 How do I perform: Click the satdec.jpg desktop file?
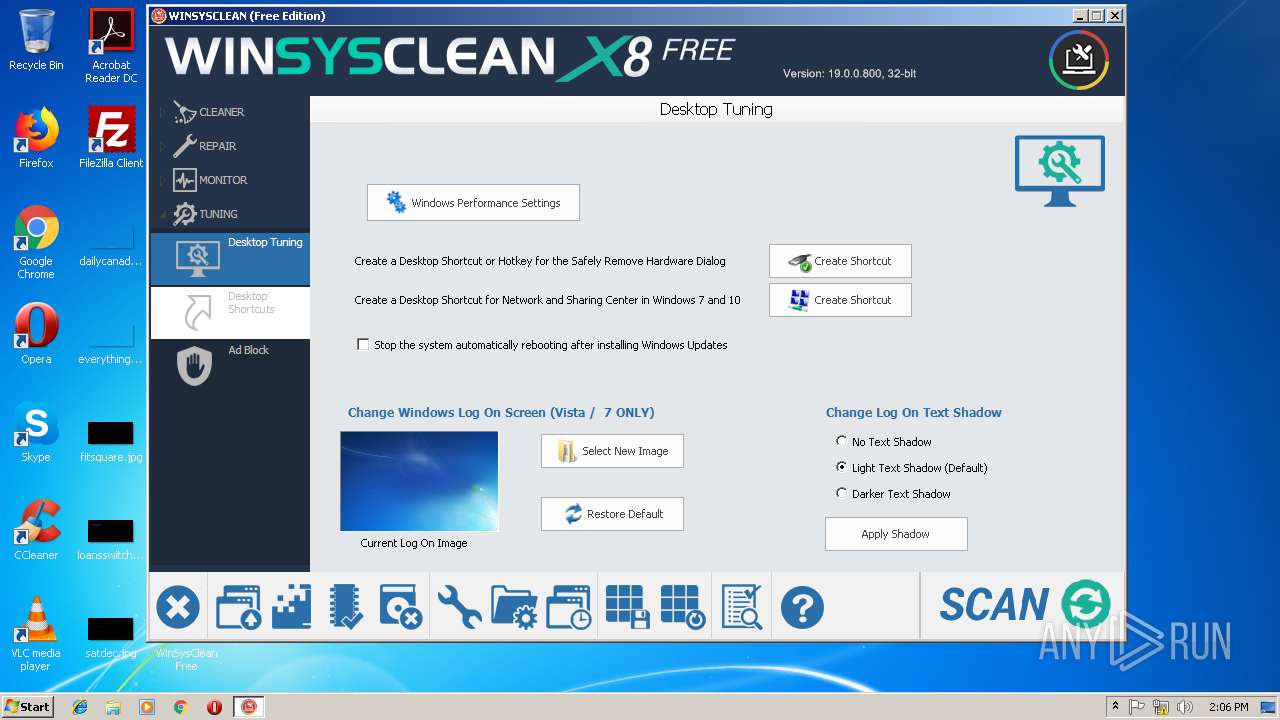tap(111, 637)
